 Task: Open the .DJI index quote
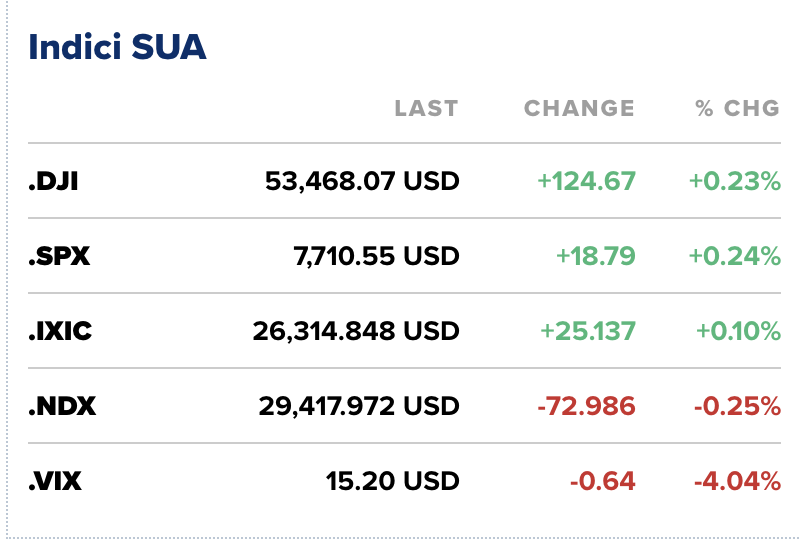[x=54, y=181]
